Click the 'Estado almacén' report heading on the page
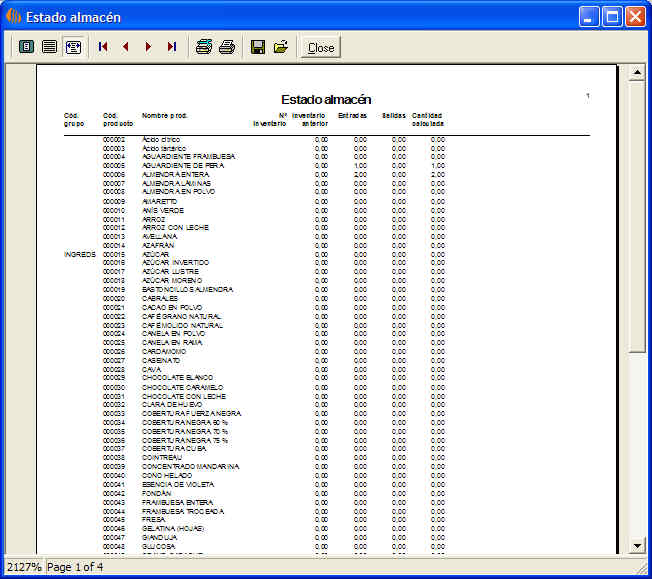The height and width of the screenshot is (579, 652). 326,99
